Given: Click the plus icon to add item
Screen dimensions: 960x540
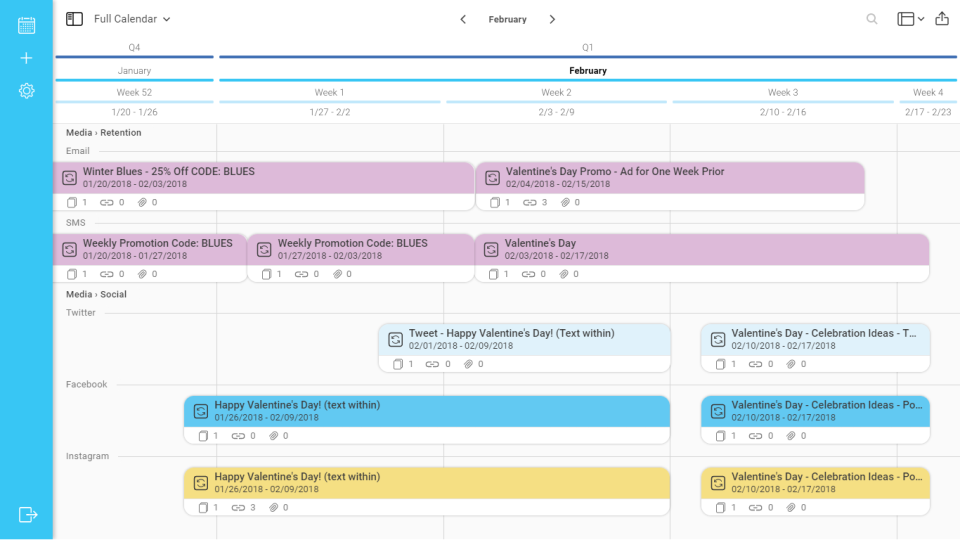Looking at the screenshot, I should 26,58.
